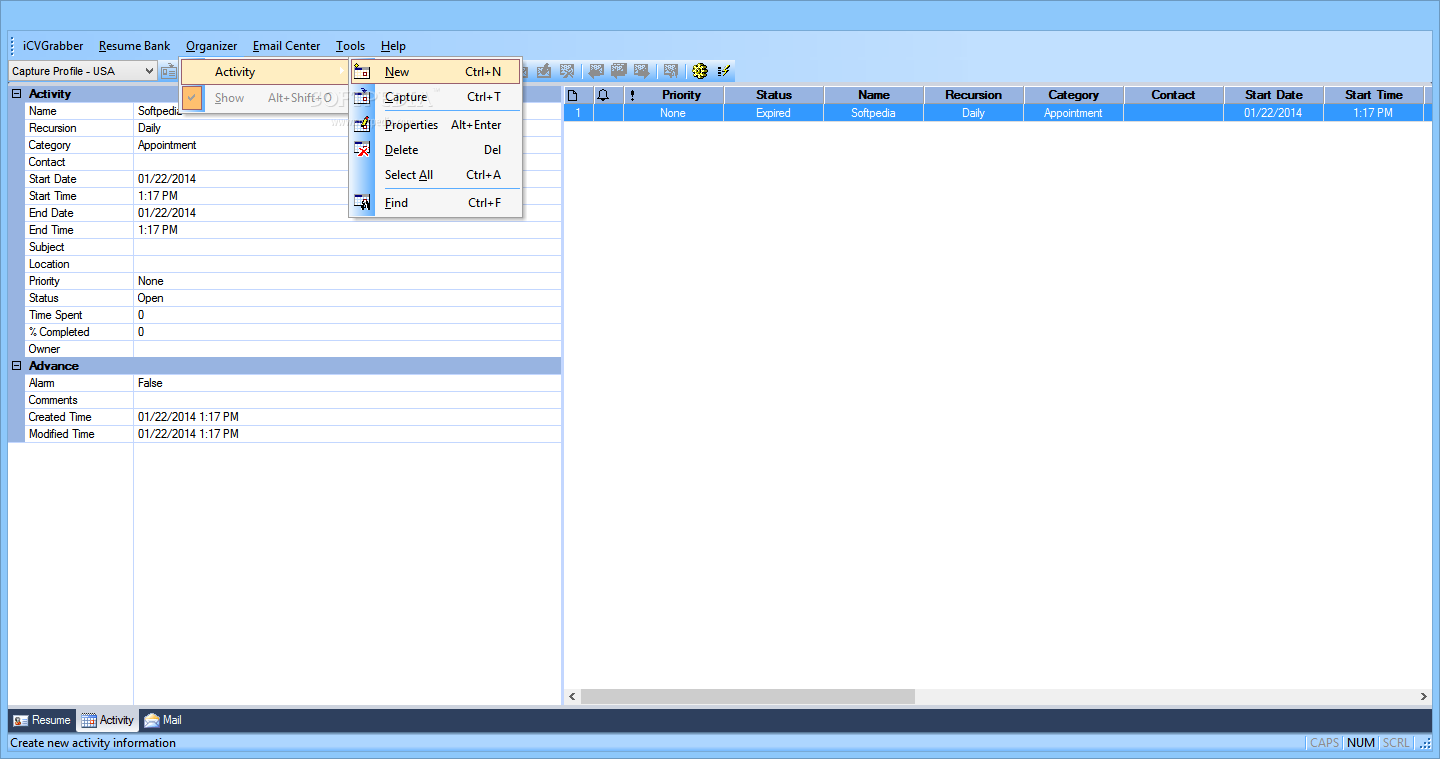1440x759 pixels.
Task: Click the greyed-out forward mail toolbar icon
Action: (x=642, y=71)
